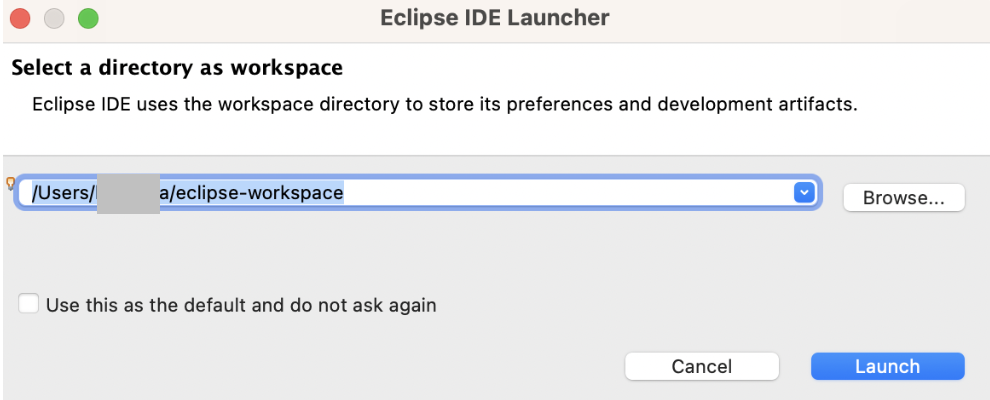Click the 'Use this as the default' label text
Image resolution: width=990 pixels, height=400 pixels.
tap(241, 305)
